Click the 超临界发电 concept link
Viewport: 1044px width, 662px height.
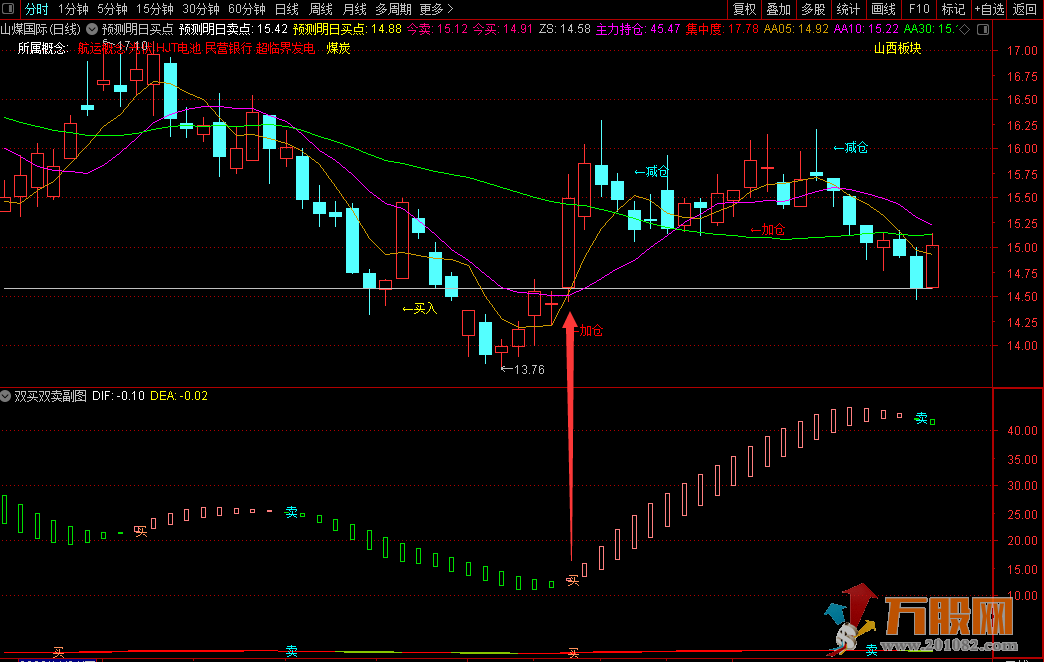point(285,49)
